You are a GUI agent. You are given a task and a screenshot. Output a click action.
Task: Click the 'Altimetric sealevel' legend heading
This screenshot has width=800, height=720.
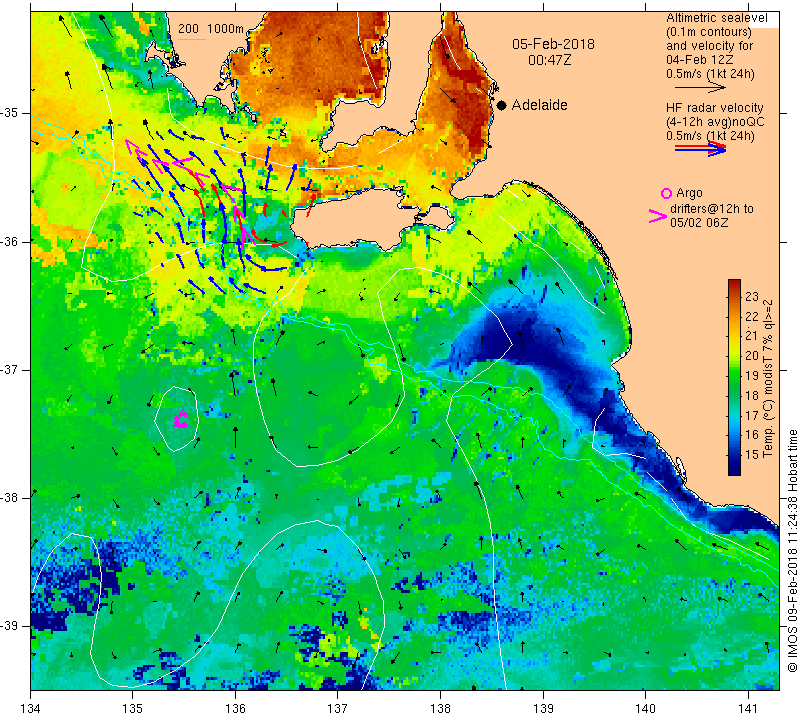pyautogui.click(x=717, y=18)
